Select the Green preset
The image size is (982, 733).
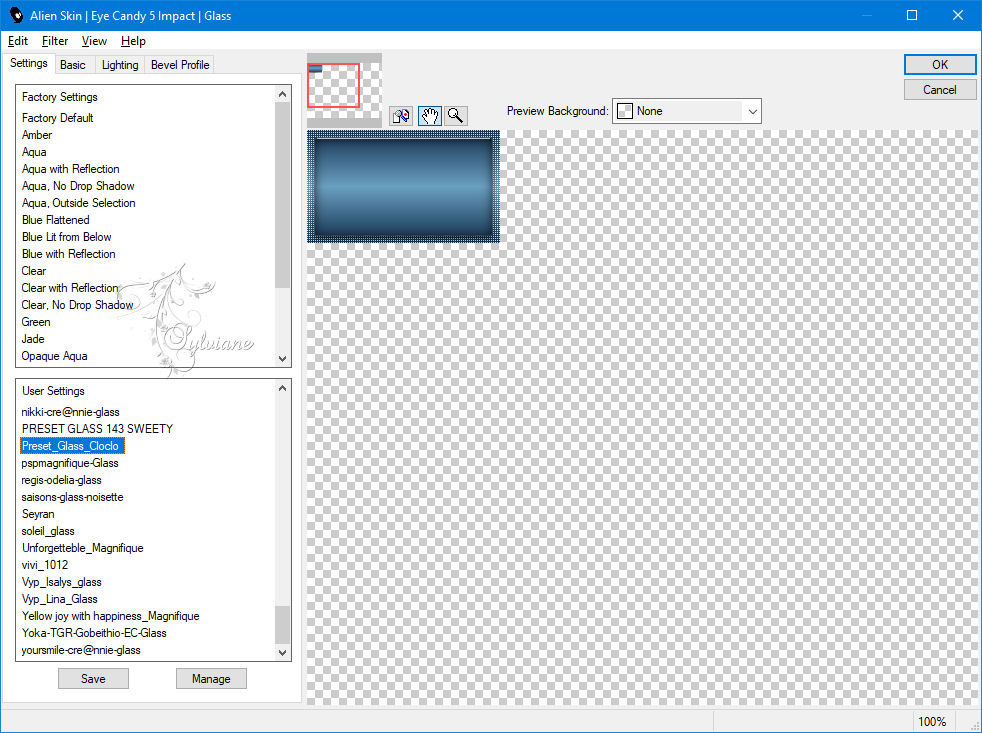click(x=36, y=321)
